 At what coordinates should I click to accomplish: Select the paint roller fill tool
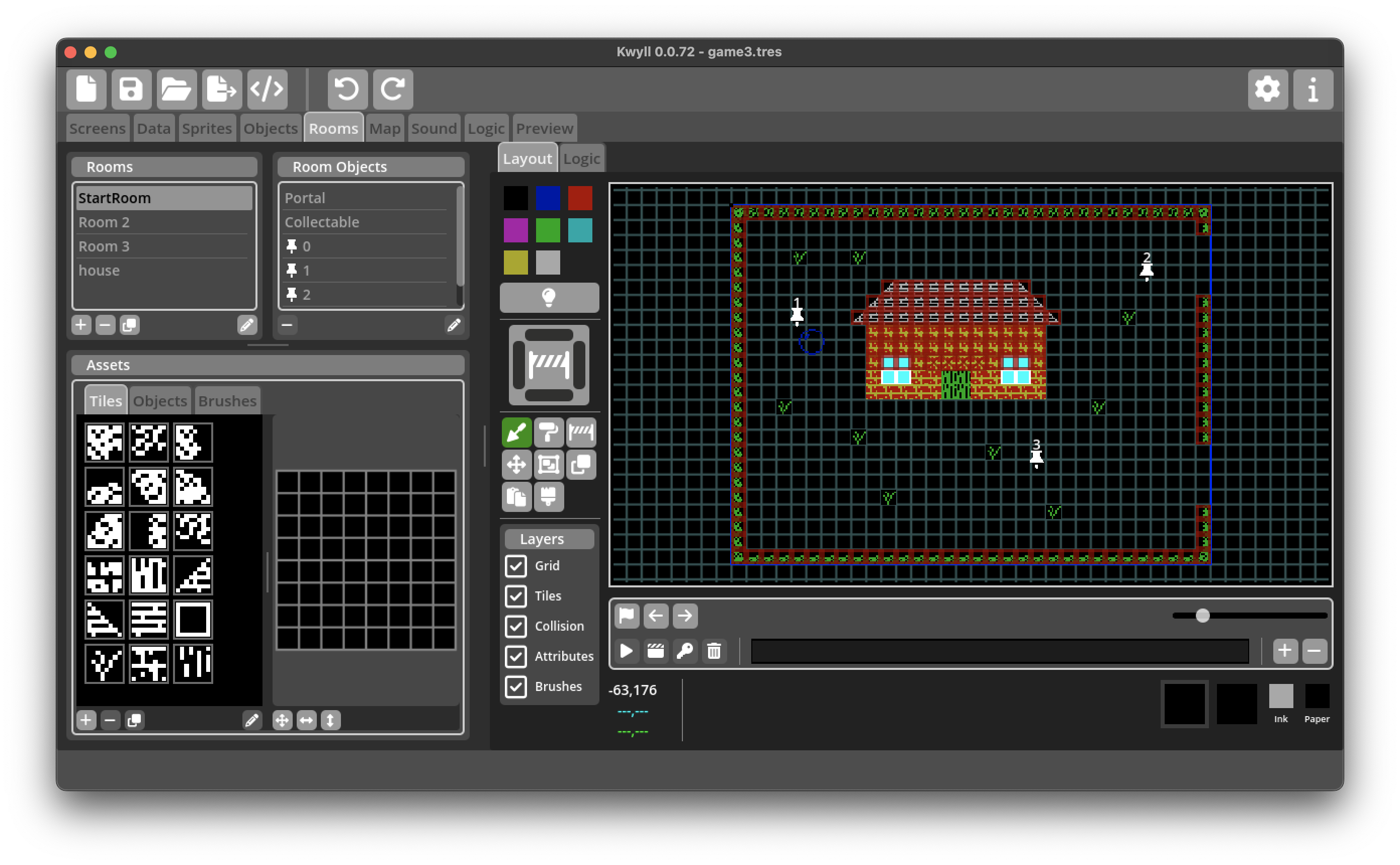549,432
